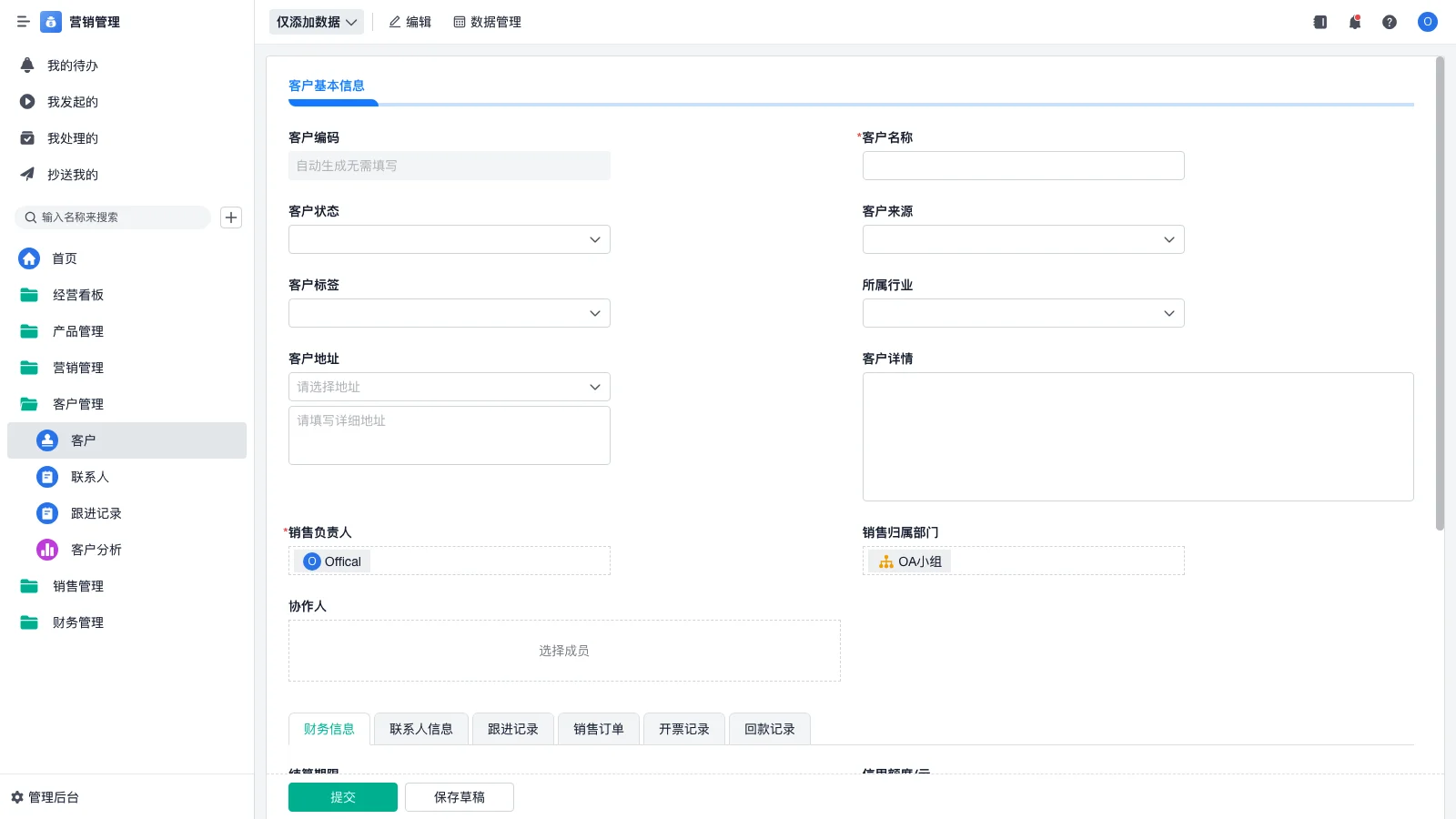This screenshot has width=1456, height=819.
Task: Open the 跟进记录 sidebar item
Action: pos(97,513)
